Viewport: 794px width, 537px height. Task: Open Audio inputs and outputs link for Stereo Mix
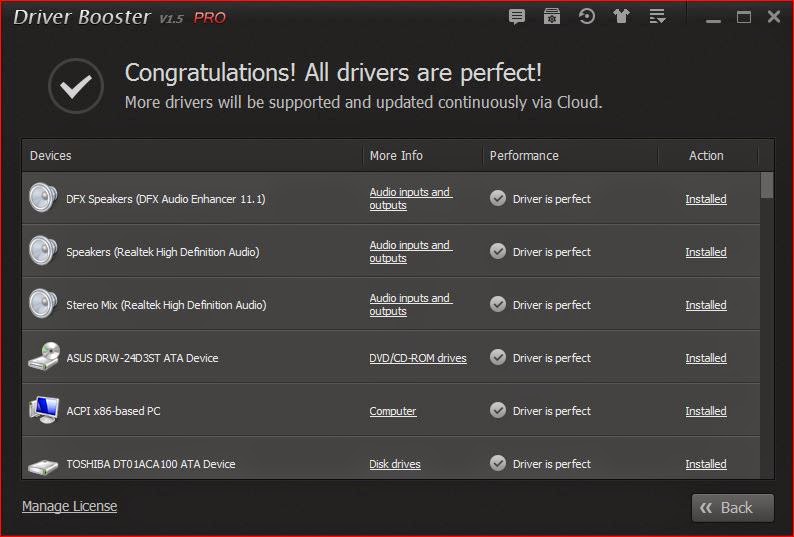[x=410, y=304]
